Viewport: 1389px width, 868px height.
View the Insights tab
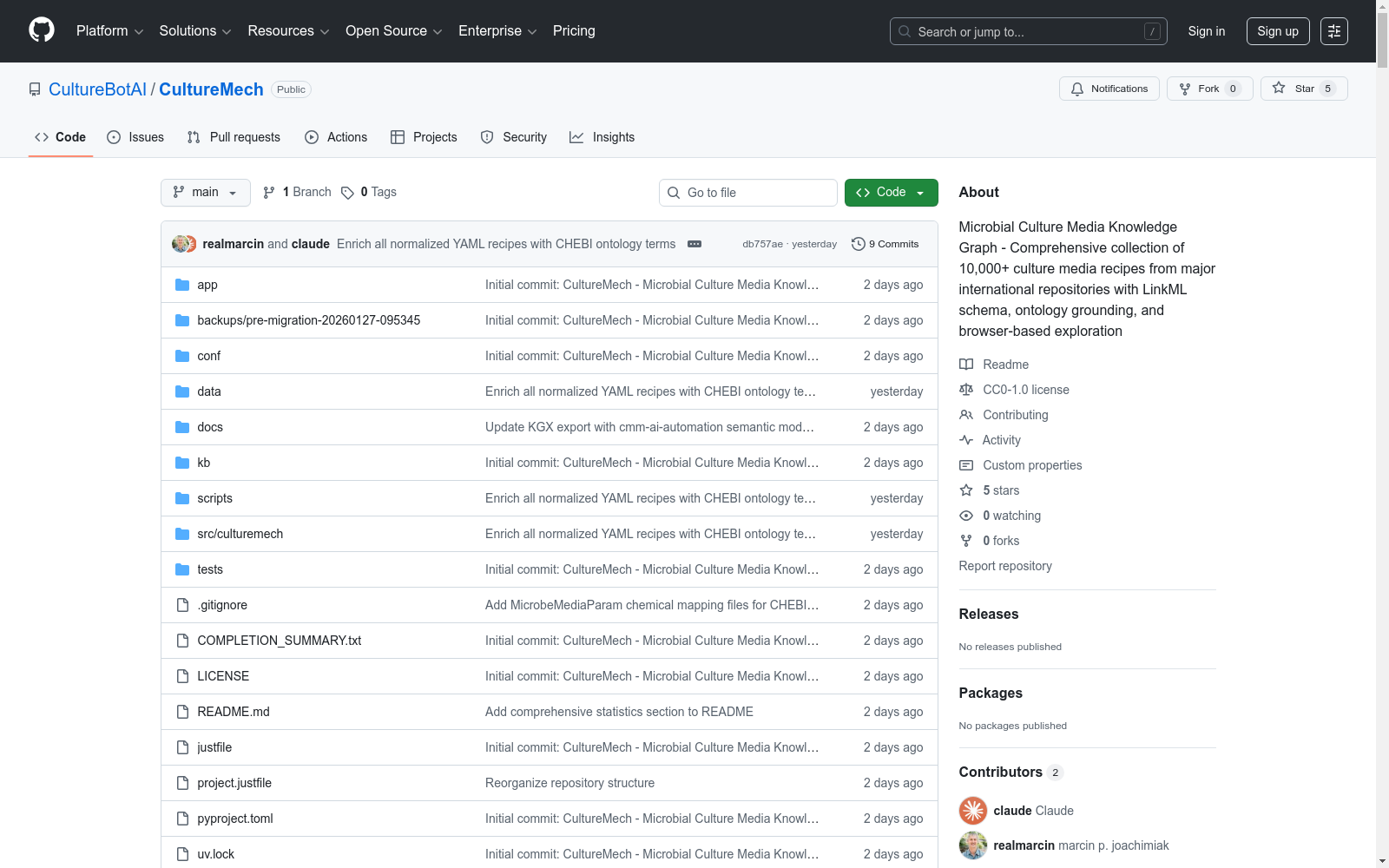point(602,137)
